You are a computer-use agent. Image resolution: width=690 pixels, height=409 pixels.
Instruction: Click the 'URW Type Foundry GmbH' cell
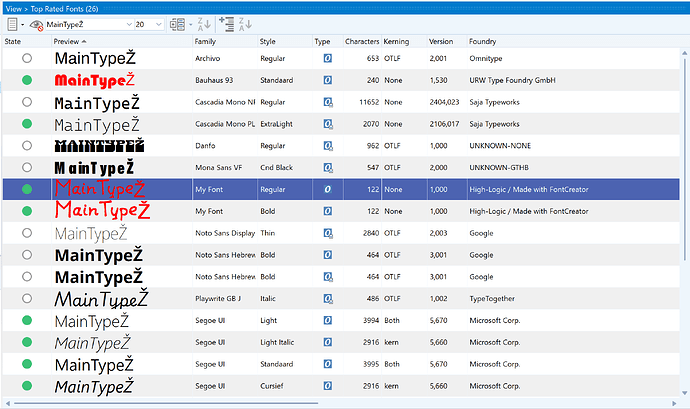coord(512,80)
